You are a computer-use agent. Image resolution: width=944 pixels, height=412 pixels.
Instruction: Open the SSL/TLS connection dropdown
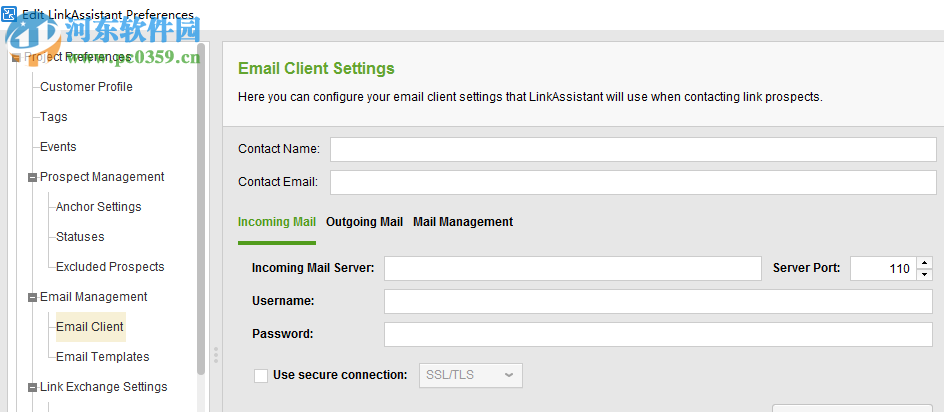point(471,375)
